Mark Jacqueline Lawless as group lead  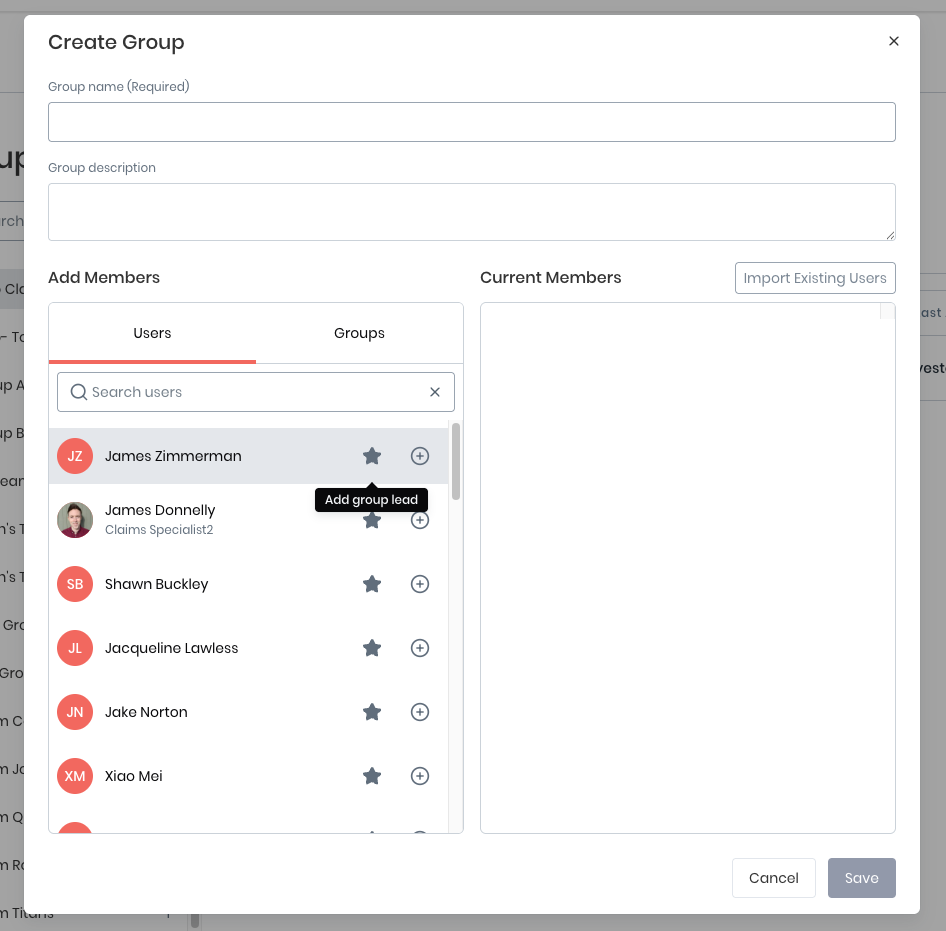[372, 648]
